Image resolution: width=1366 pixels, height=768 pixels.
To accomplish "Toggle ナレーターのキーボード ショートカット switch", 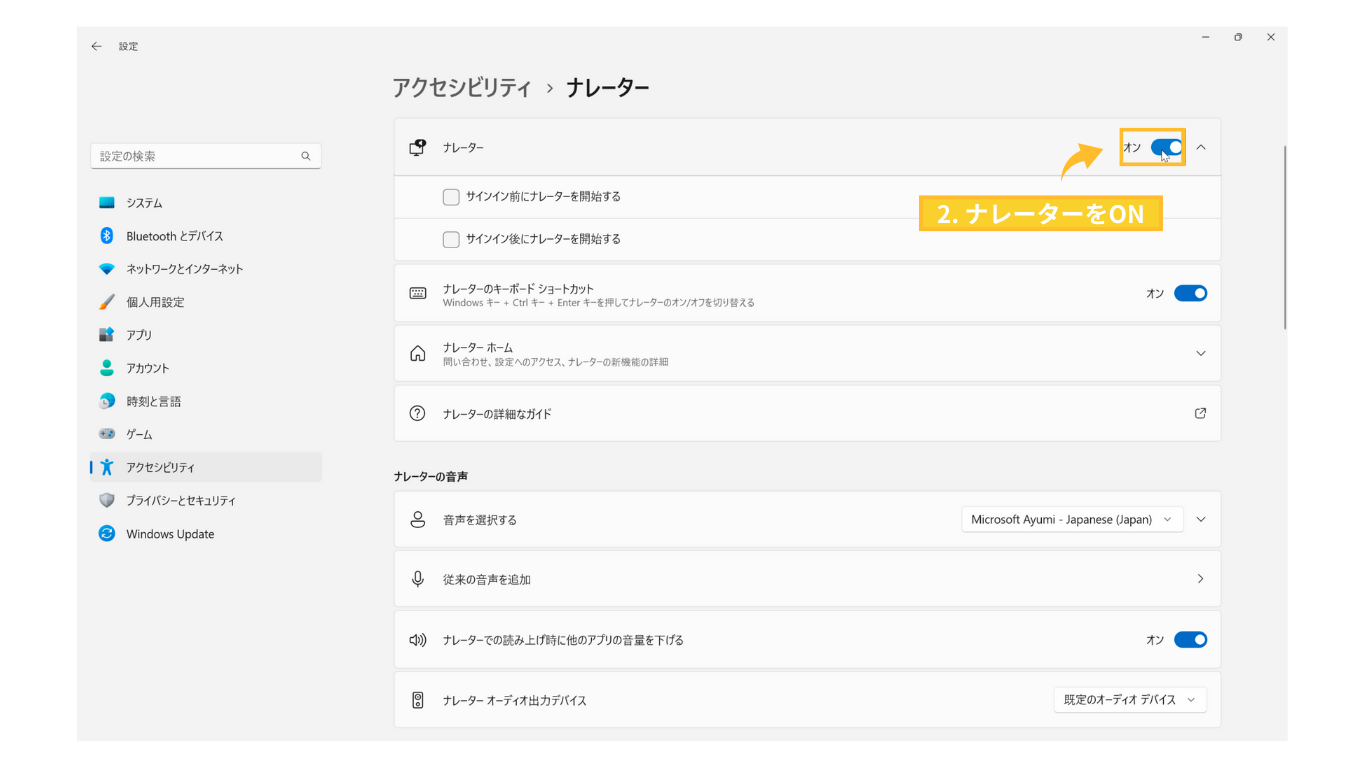I will [1190, 293].
